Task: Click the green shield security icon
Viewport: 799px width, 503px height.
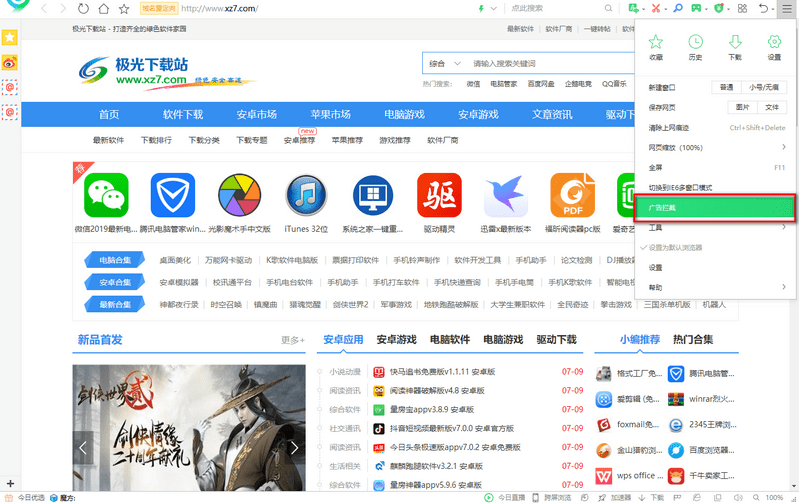Action: (719, 8)
